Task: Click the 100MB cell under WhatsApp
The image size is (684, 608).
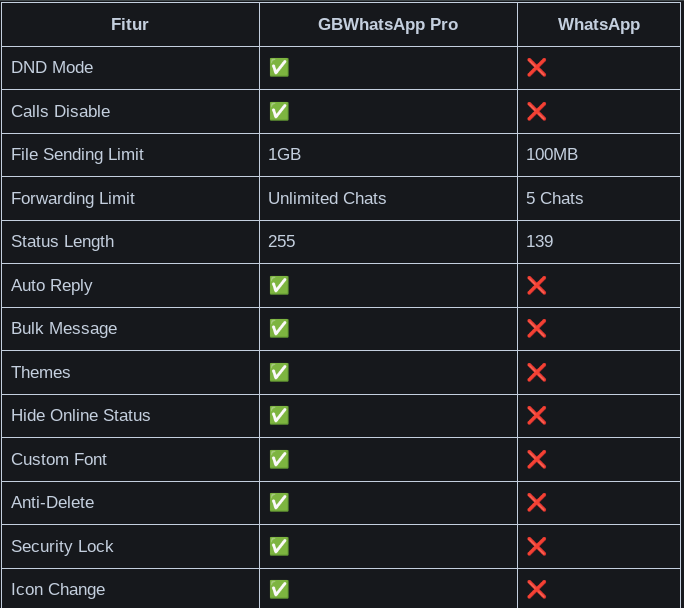Action: (552, 155)
